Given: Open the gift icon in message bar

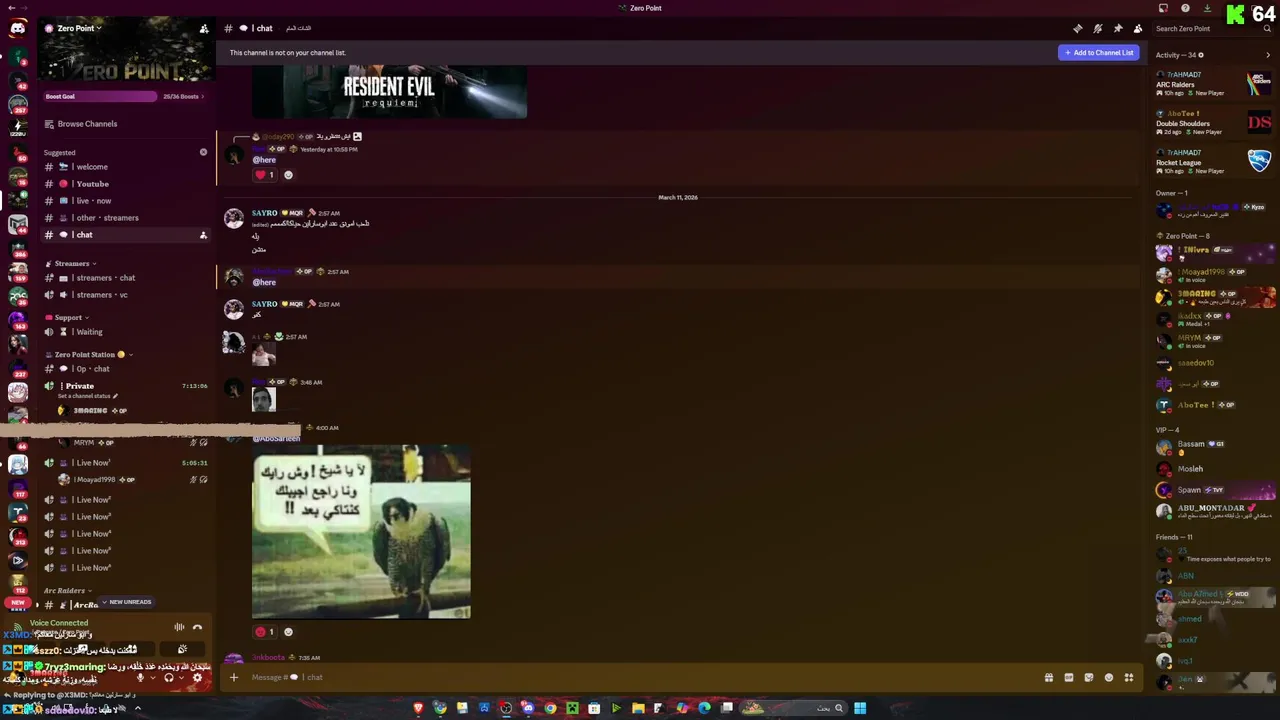Looking at the screenshot, I should click(x=1048, y=677).
